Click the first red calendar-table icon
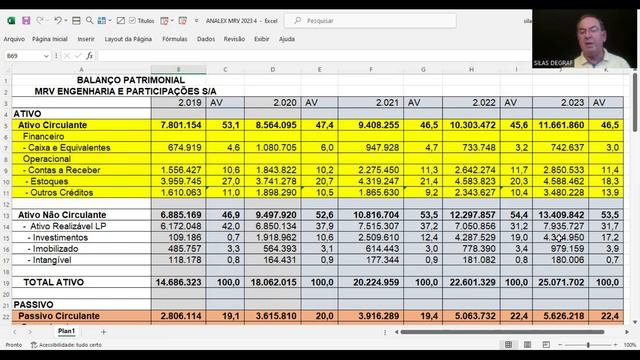The image size is (640, 360). coord(164,20)
